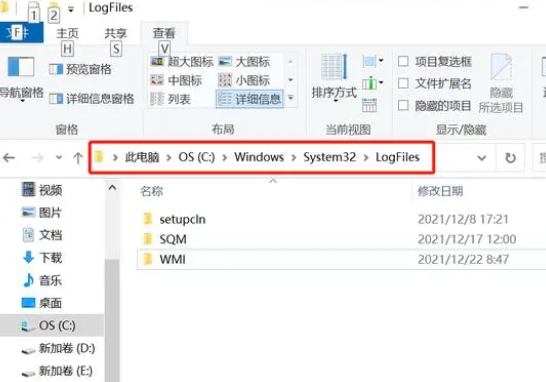Select the setupcln folder
The width and height of the screenshot is (546, 382).
click(x=182, y=219)
